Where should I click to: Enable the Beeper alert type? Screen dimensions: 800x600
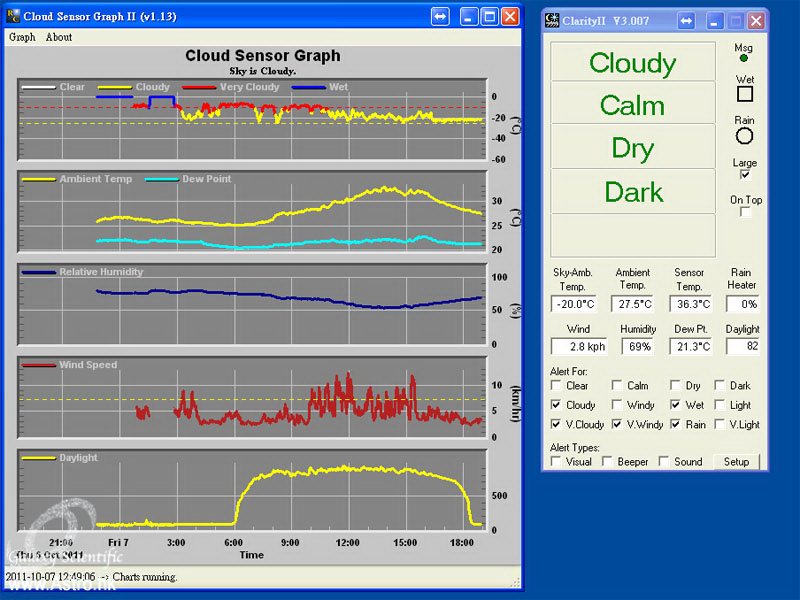(x=609, y=461)
